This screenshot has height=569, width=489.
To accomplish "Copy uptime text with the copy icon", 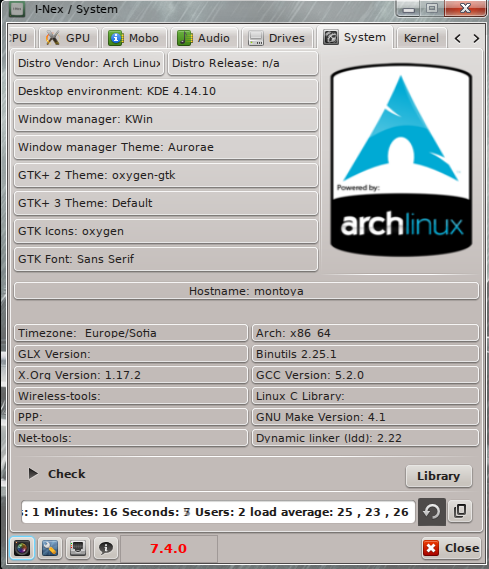I will point(460,511).
